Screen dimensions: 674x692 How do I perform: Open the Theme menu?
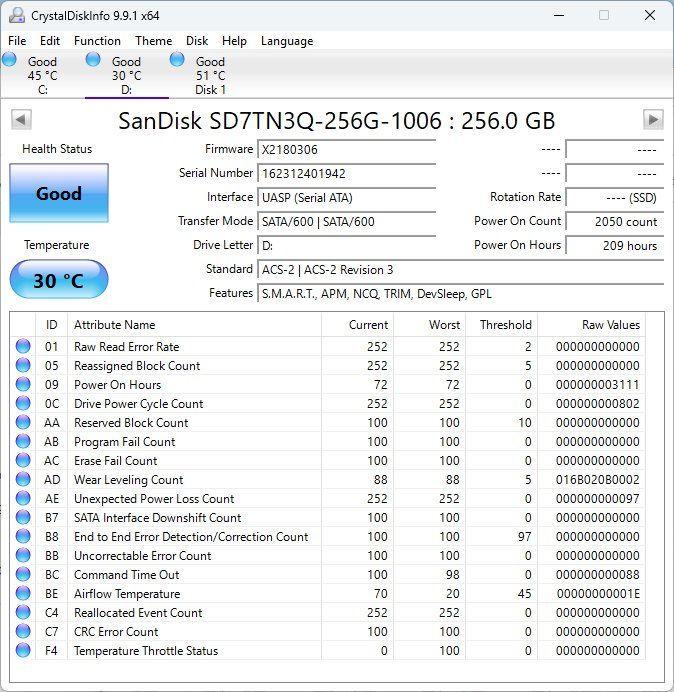tap(154, 41)
